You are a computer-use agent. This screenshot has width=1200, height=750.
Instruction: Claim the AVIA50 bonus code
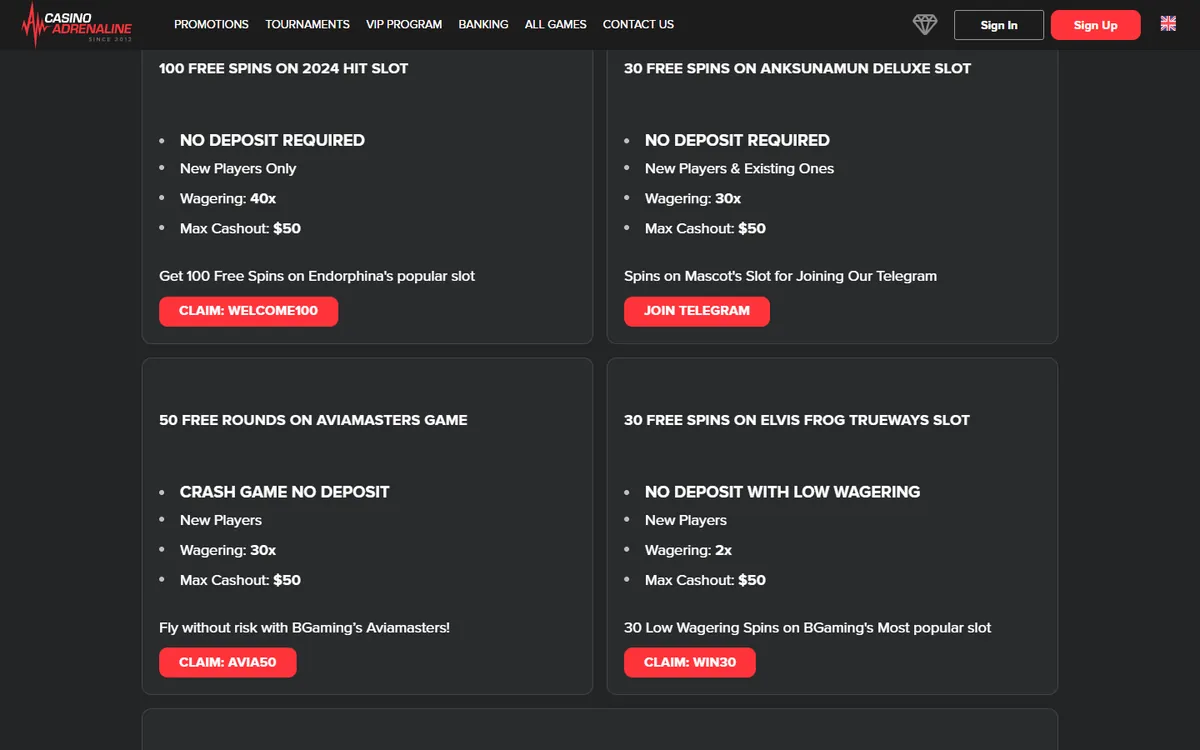pos(228,662)
